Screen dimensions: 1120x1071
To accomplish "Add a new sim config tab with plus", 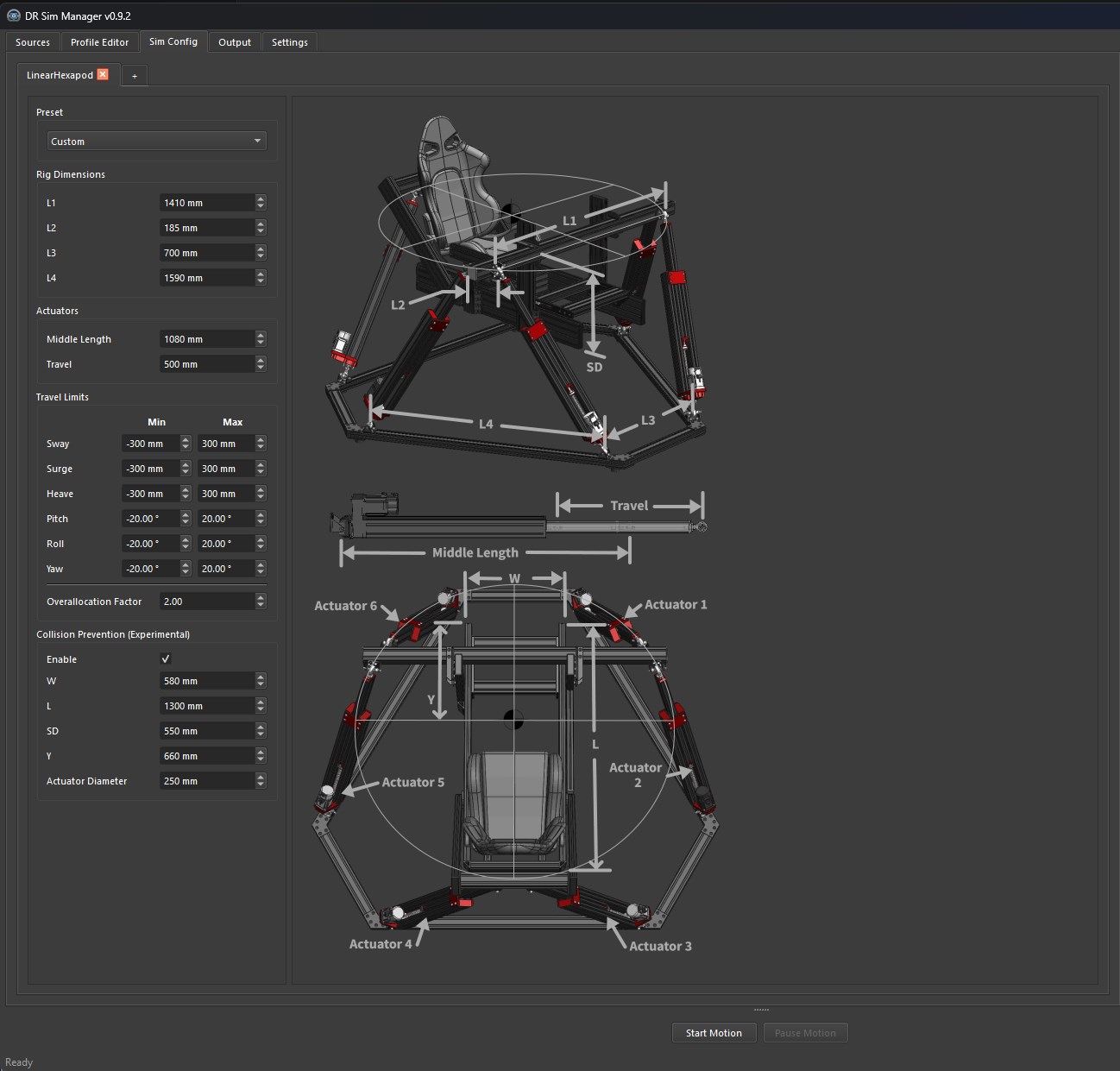I will click(x=135, y=76).
